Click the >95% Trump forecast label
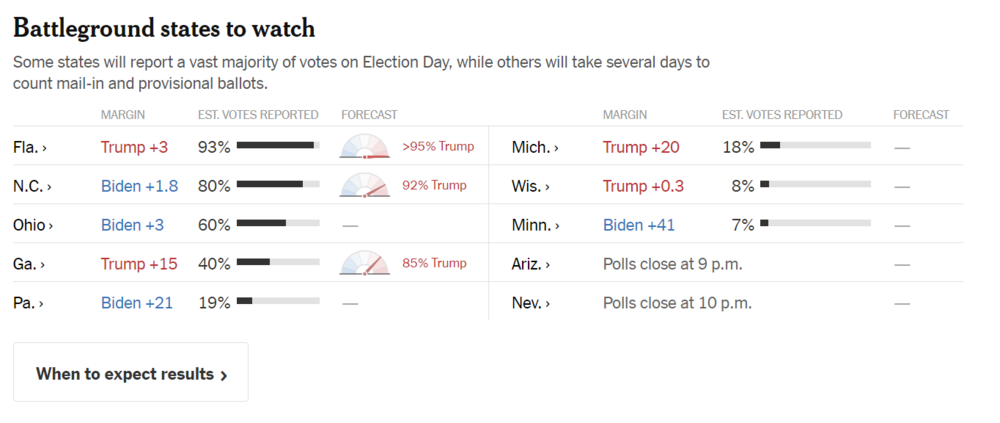This screenshot has height=423, width=1000. [438, 147]
